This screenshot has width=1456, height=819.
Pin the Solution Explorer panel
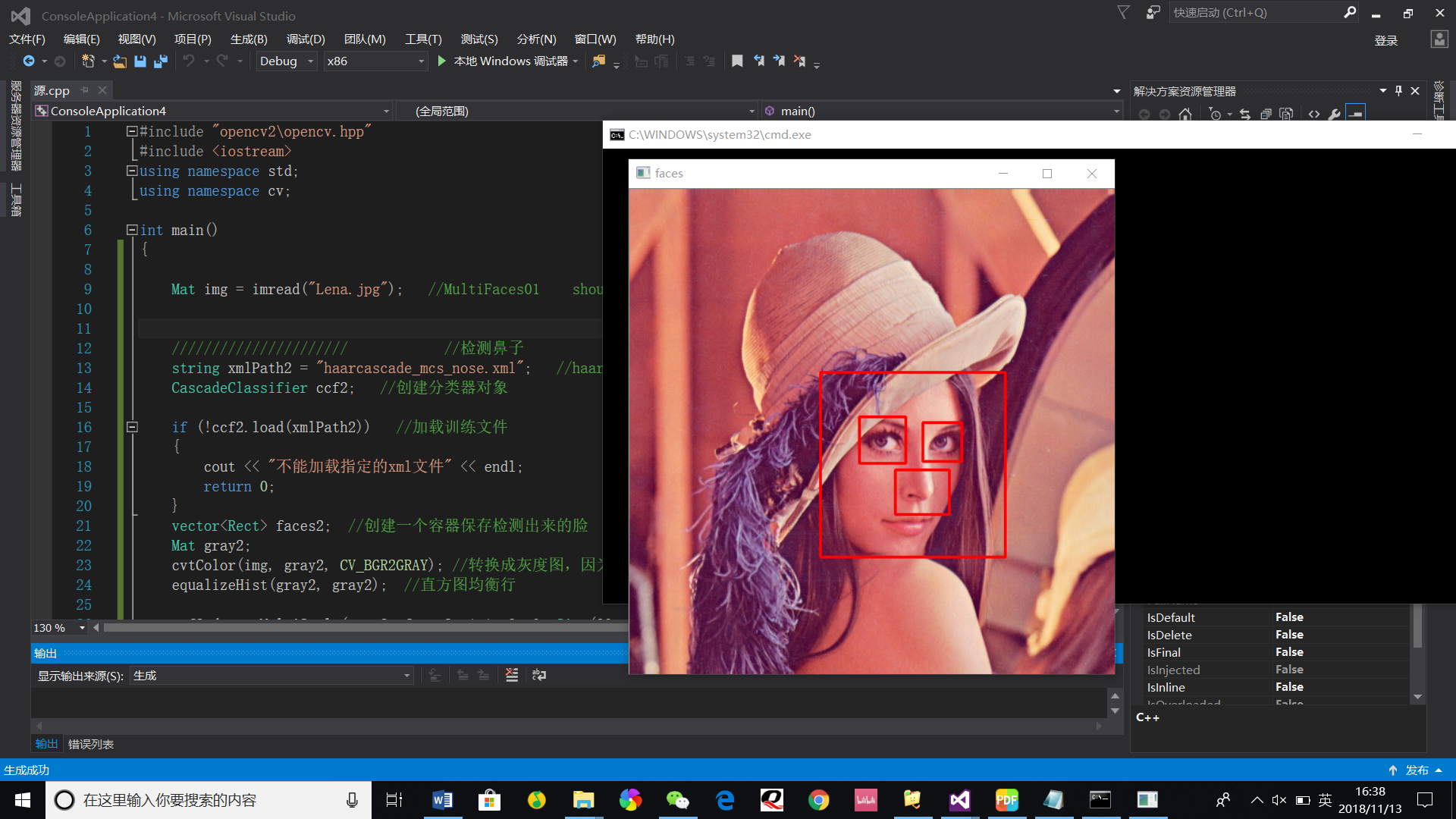pyautogui.click(x=1398, y=91)
